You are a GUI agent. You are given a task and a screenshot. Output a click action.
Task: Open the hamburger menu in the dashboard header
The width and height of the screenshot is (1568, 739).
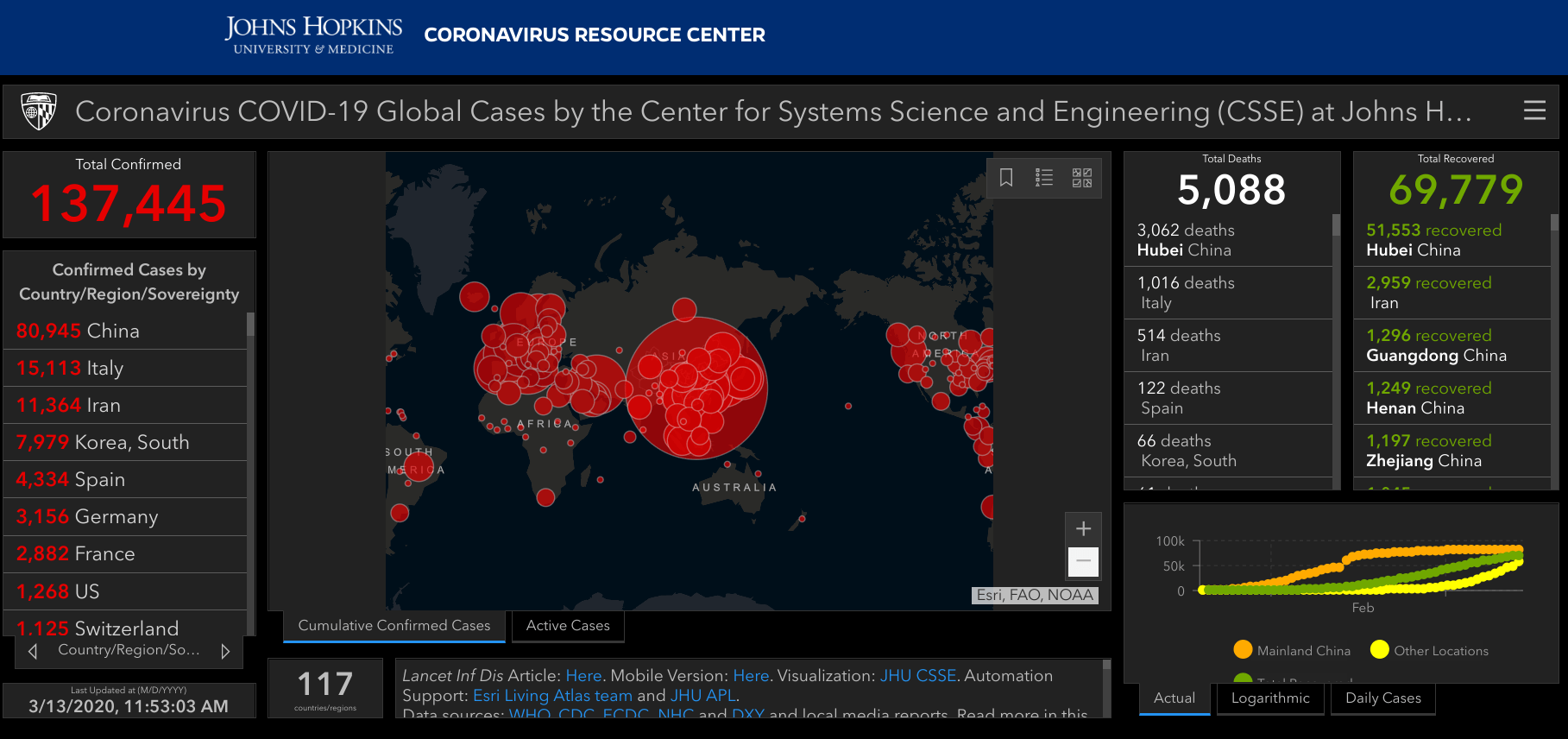click(1534, 111)
